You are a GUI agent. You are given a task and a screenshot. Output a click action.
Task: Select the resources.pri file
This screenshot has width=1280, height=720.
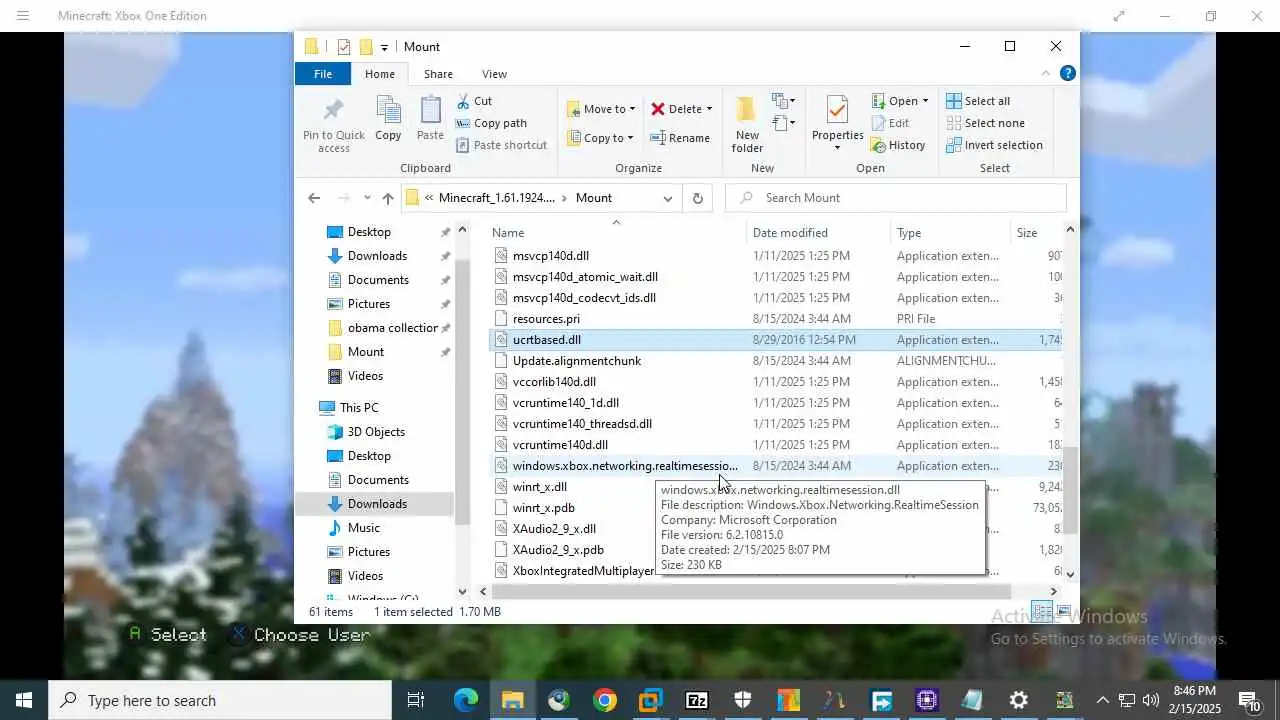pyautogui.click(x=546, y=319)
